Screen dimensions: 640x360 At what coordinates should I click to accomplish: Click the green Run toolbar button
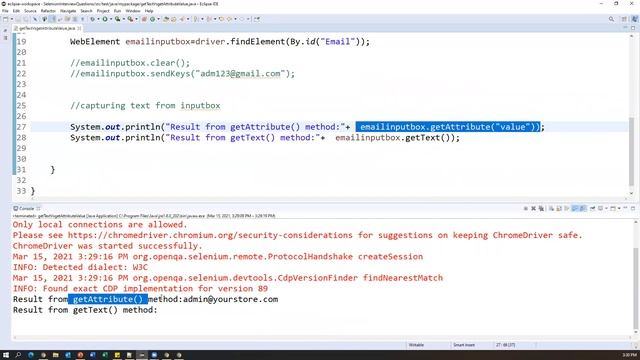click(105, 19)
